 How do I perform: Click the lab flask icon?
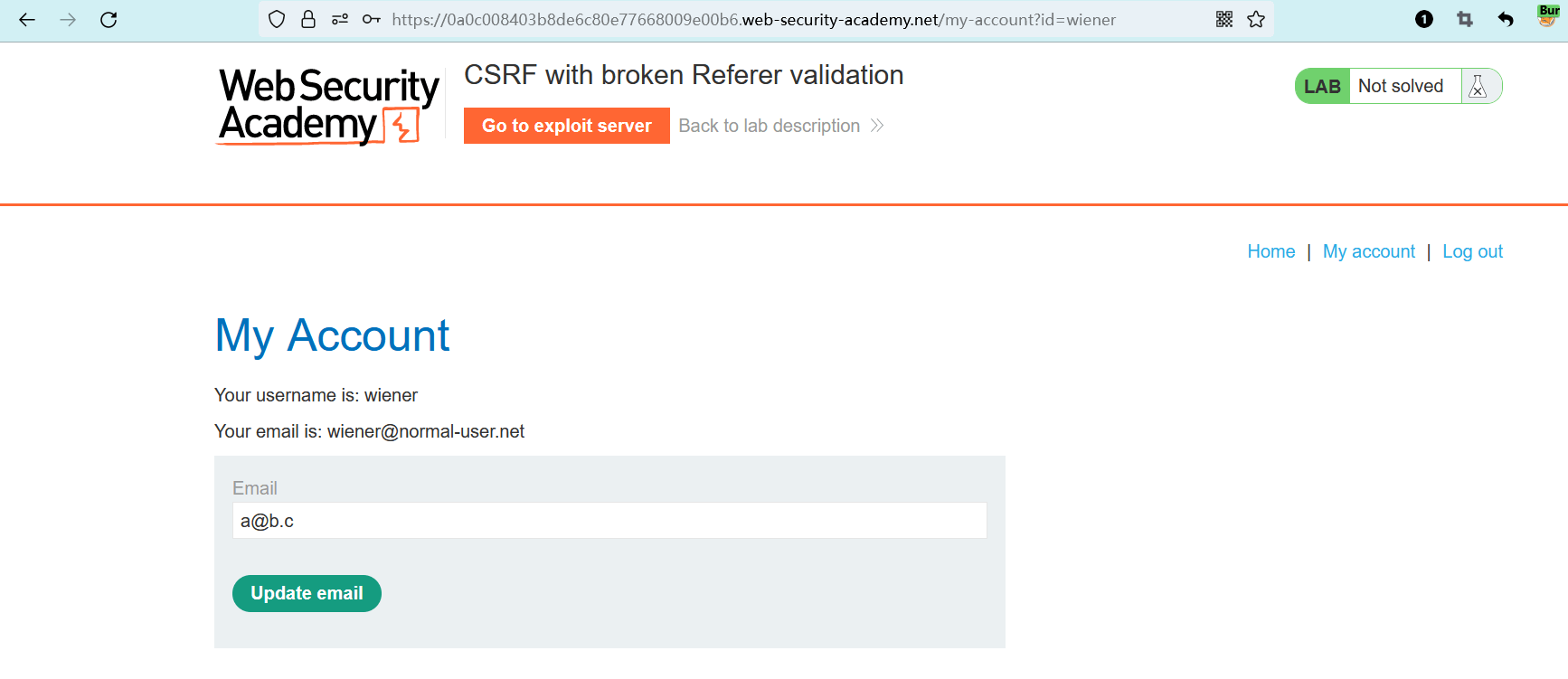[1478, 87]
